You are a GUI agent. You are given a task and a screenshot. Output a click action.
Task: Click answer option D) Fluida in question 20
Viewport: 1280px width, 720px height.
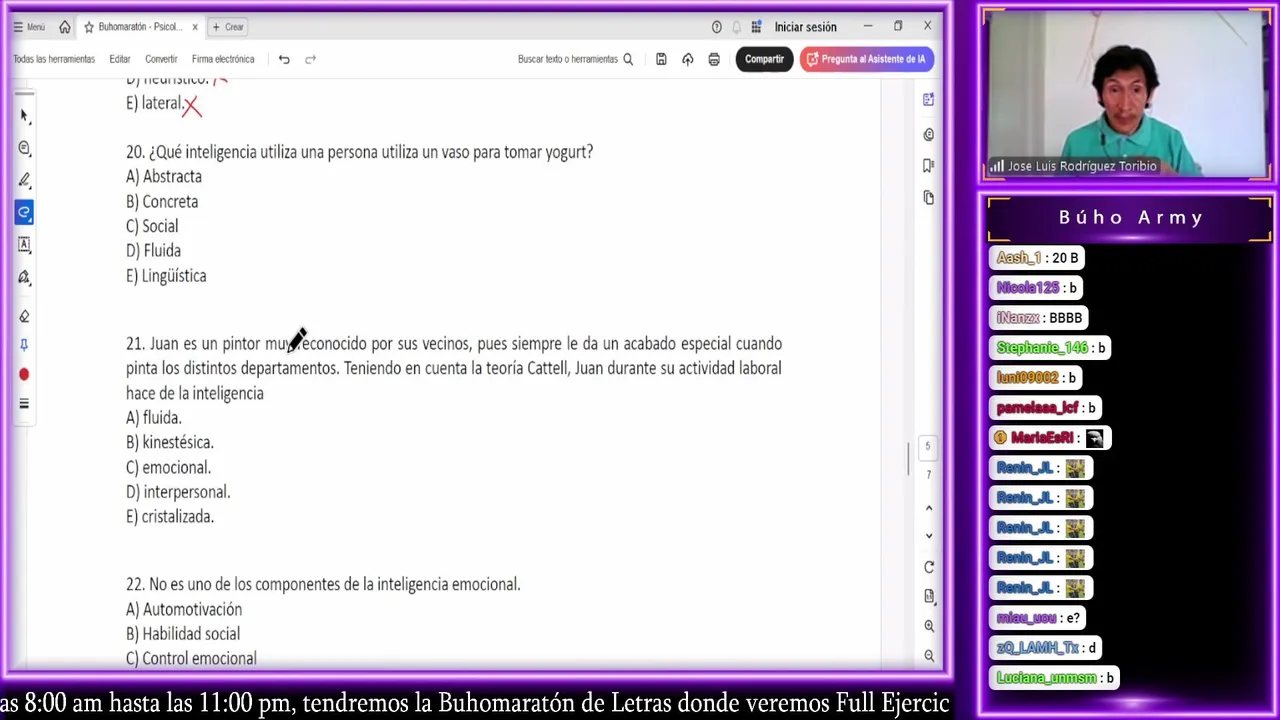coord(153,250)
